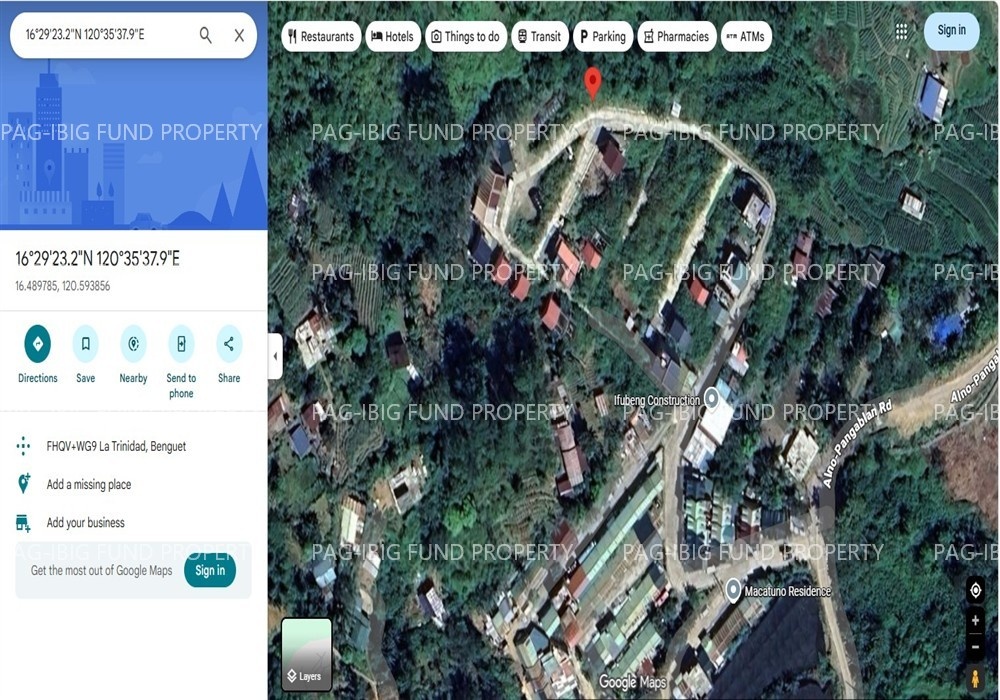Switch map type via Layers thumbnail
This screenshot has height=700, width=1000.
point(306,653)
